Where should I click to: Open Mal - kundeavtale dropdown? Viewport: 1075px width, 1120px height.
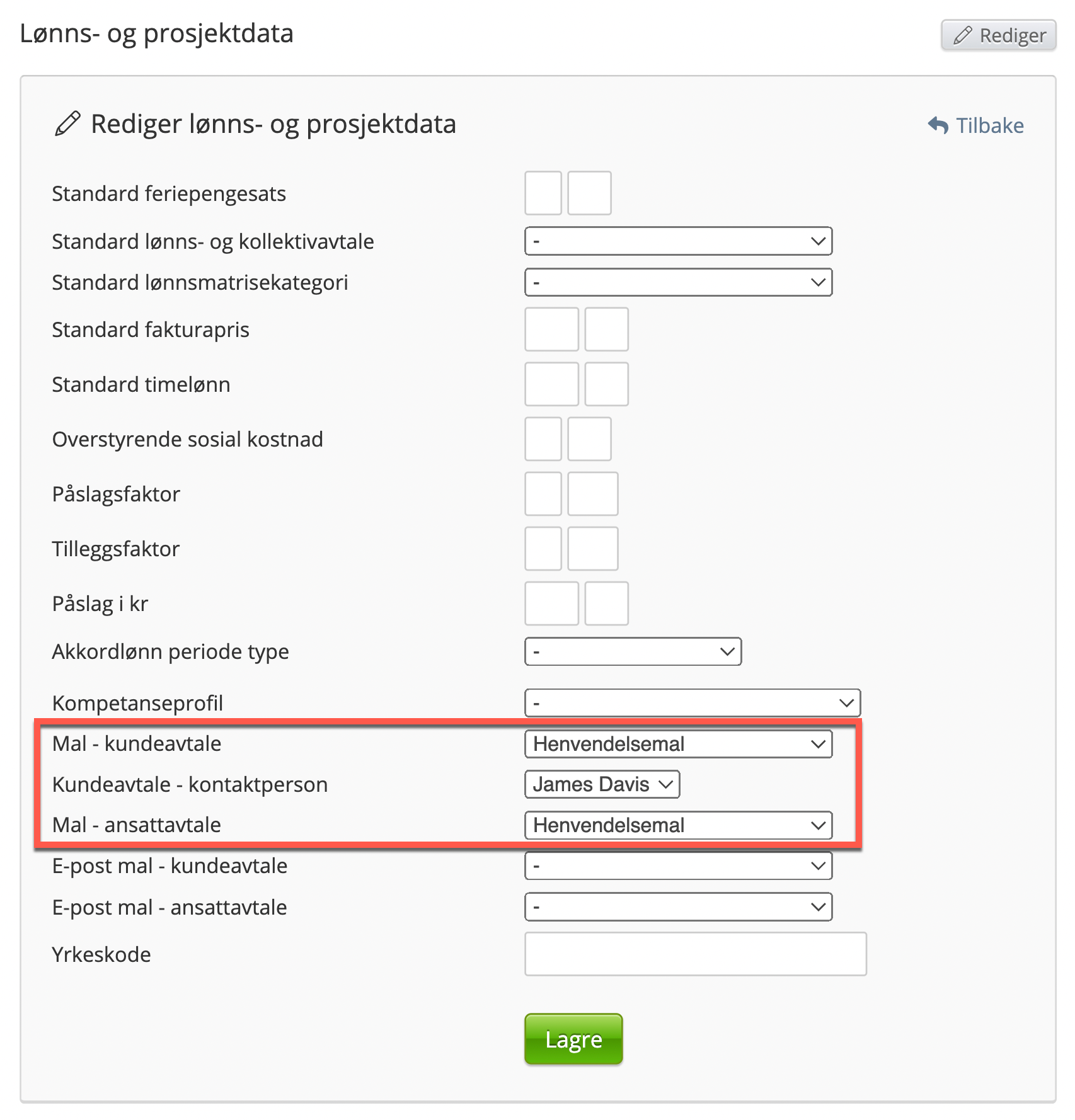point(678,744)
